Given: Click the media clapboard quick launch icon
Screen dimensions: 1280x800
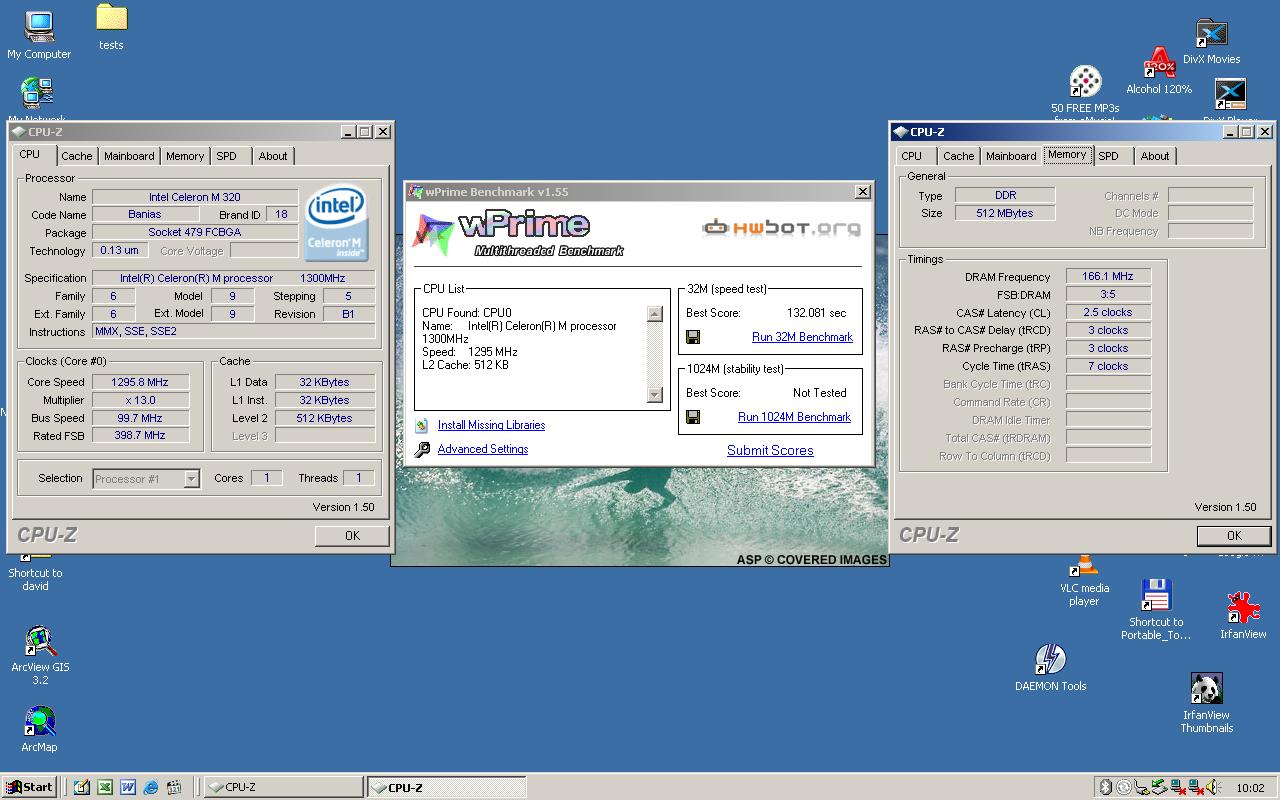Looking at the screenshot, I should 175,787.
